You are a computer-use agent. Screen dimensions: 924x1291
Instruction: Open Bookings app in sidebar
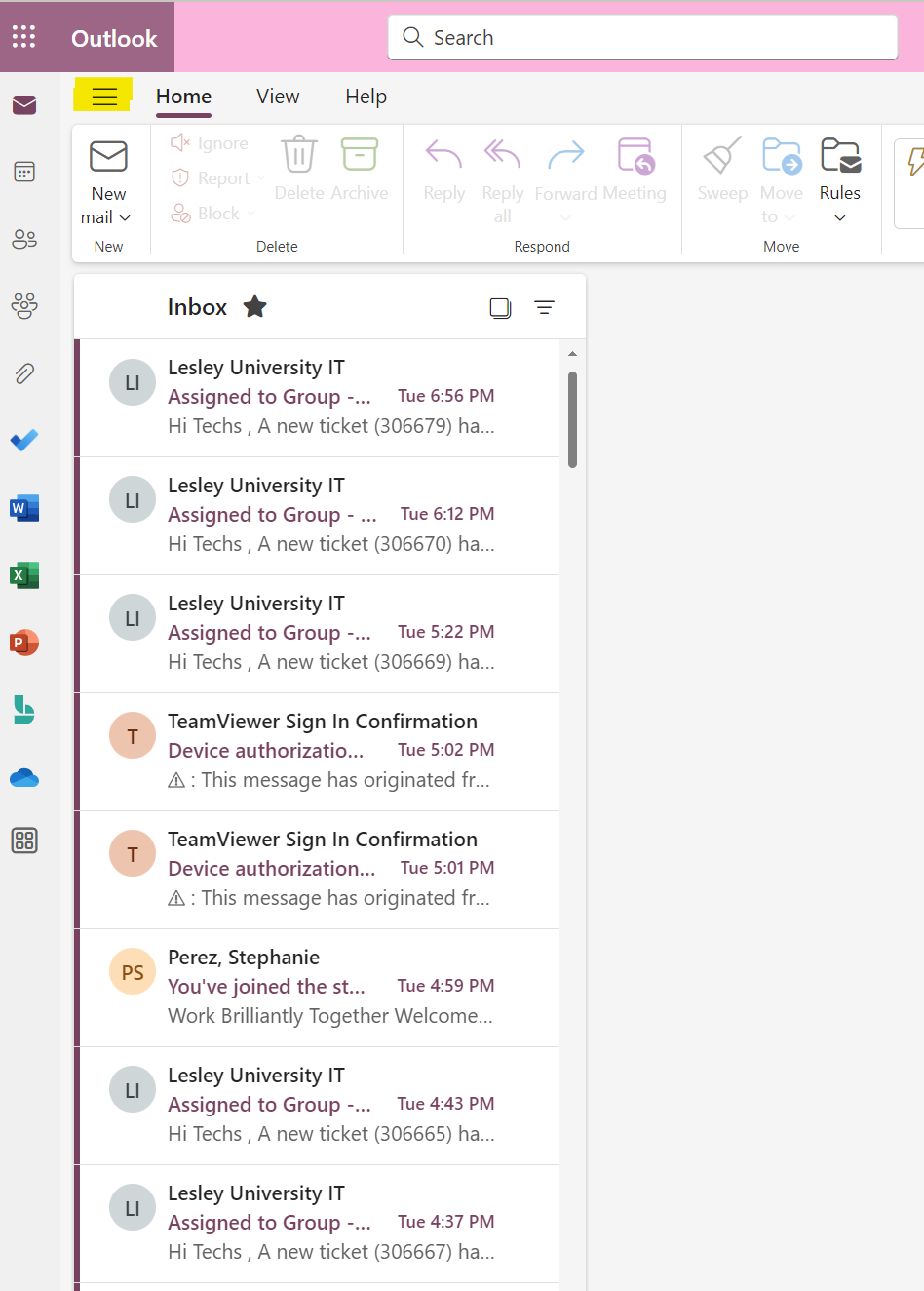[x=24, y=710]
